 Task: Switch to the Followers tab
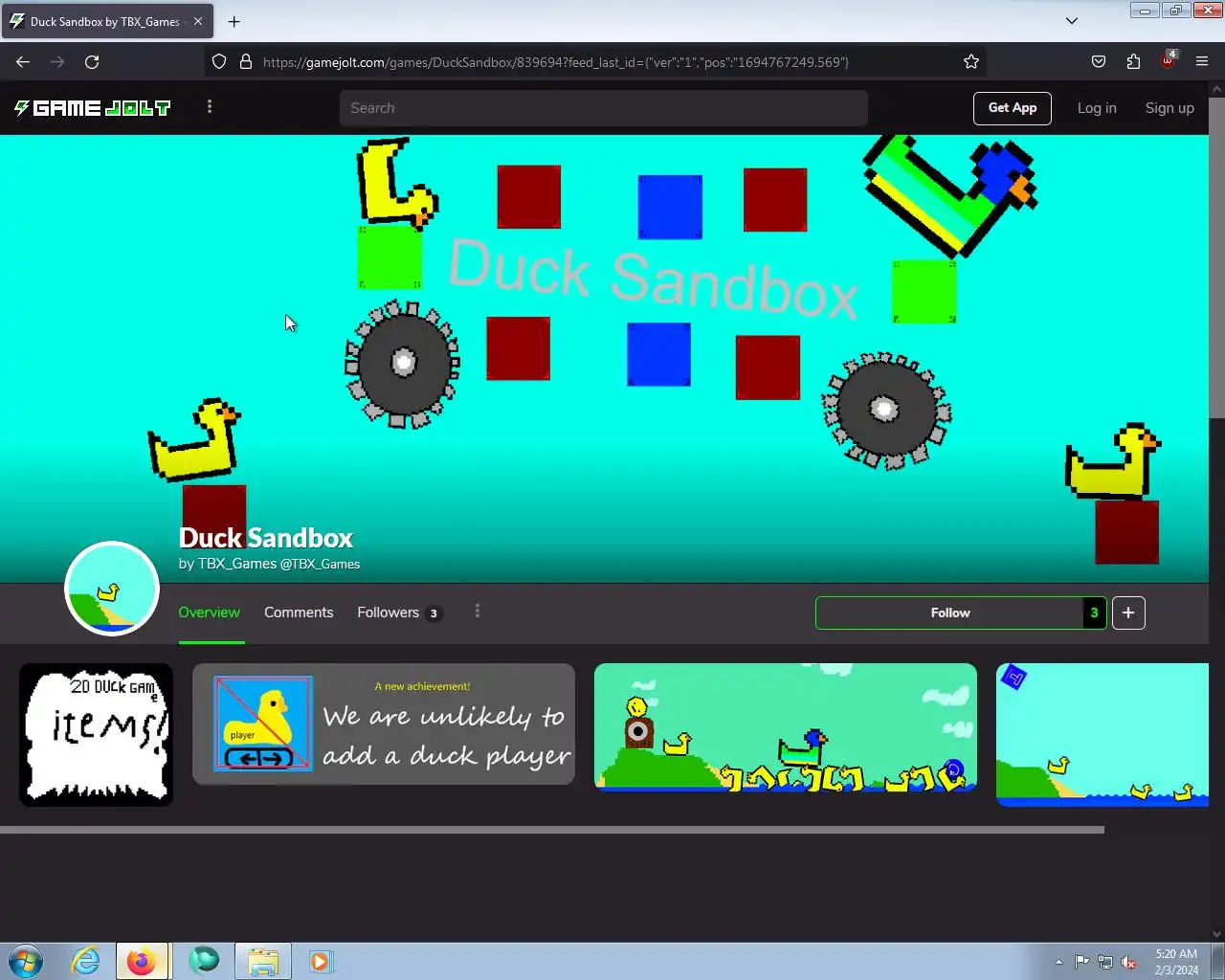coord(399,612)
